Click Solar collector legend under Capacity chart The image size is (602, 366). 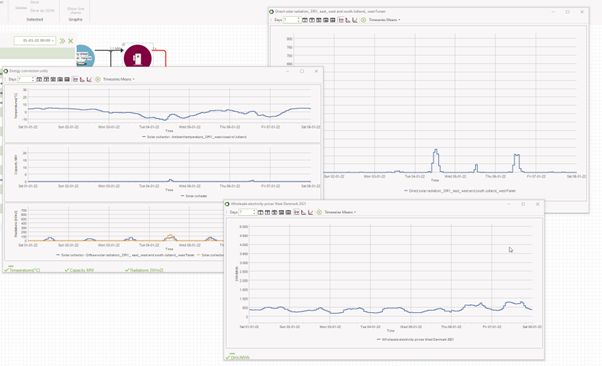(x=194, y=196)
